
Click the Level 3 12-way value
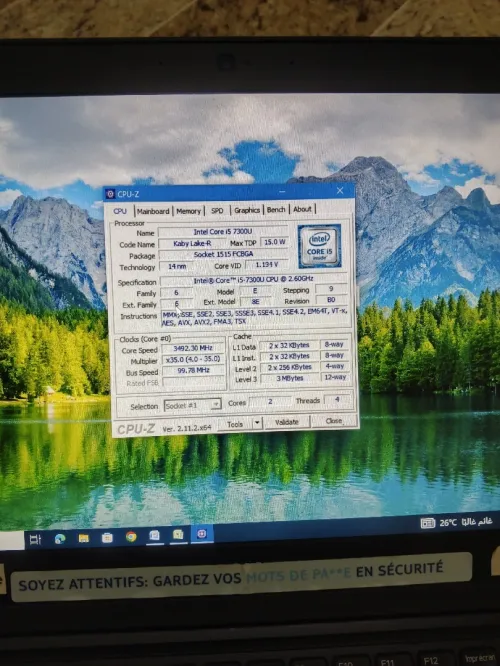coord(335,377)
